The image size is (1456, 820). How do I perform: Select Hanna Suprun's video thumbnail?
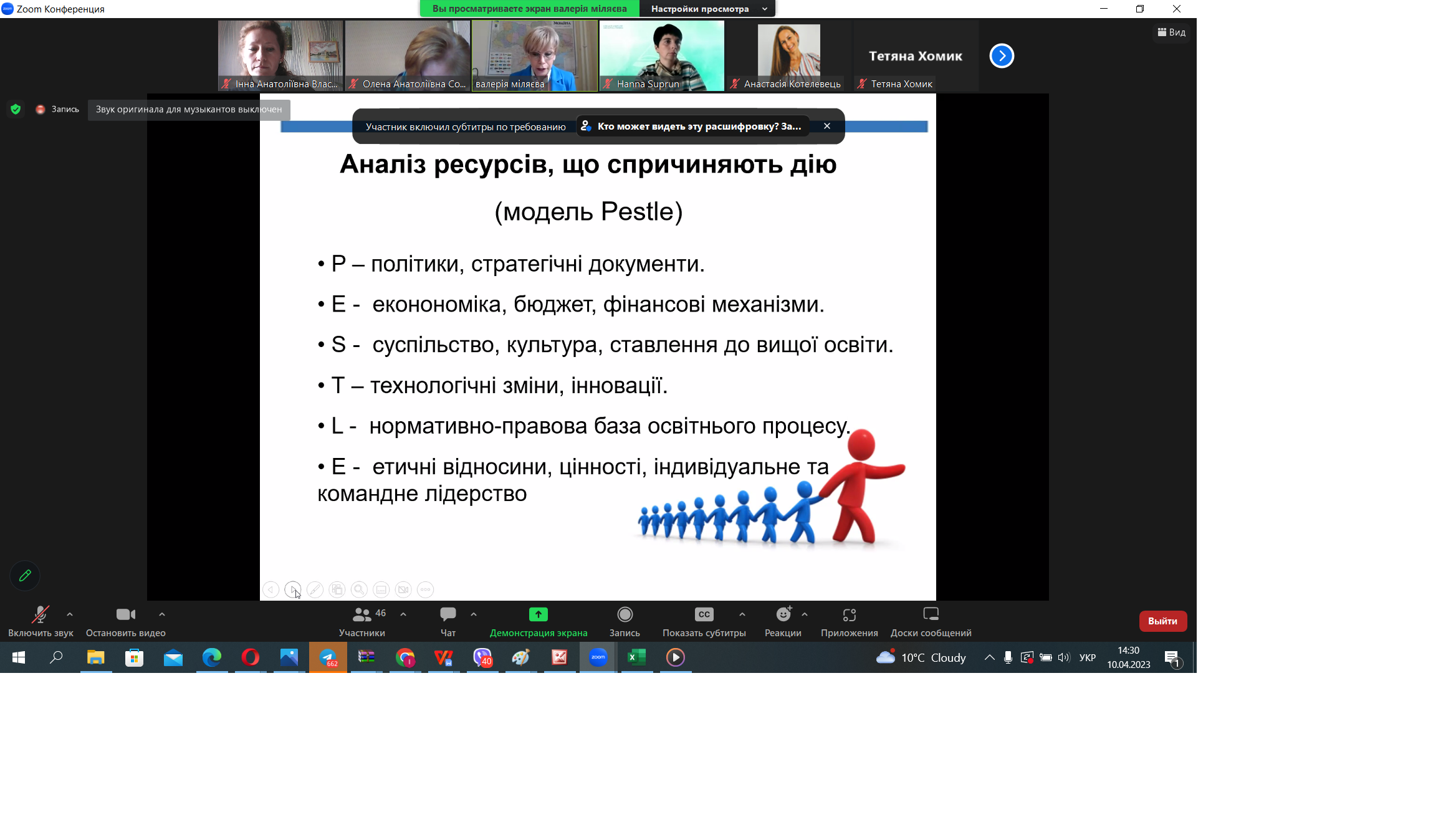click(661, 55)
